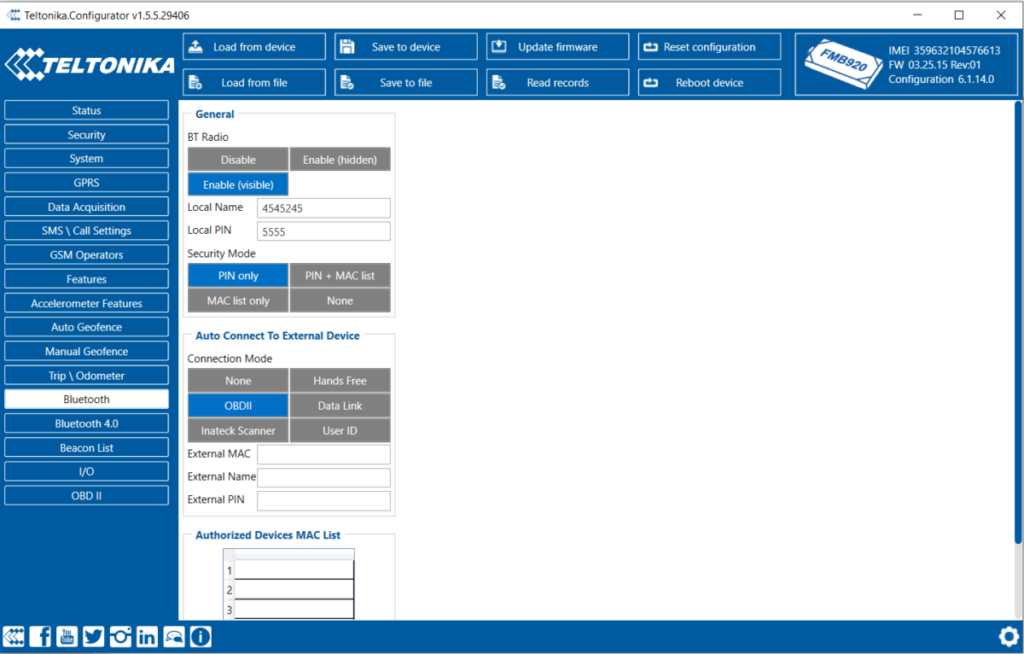Screen dimensions: 1024x654
Task: Open the Bluetooth 4.0 section
Action: coord(86,423)
